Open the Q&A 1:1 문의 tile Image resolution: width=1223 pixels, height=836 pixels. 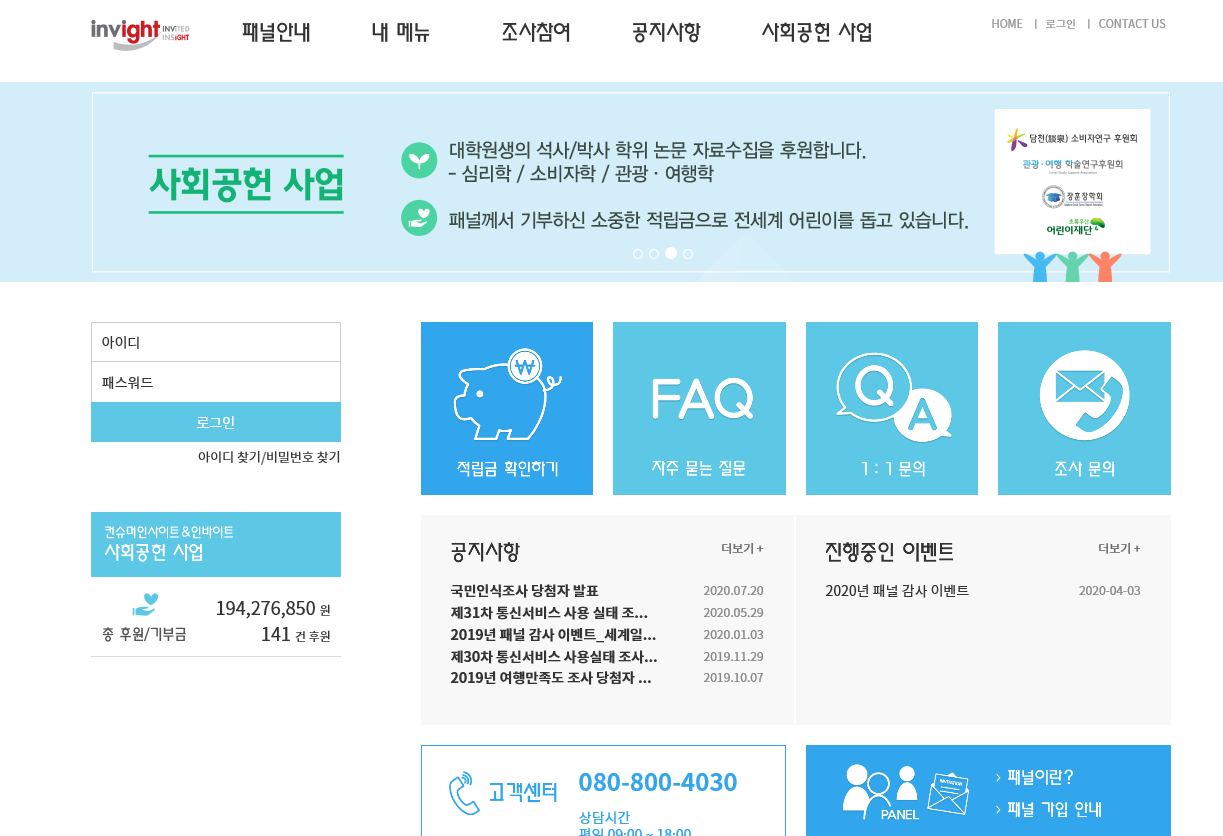(x=892, y=408)
